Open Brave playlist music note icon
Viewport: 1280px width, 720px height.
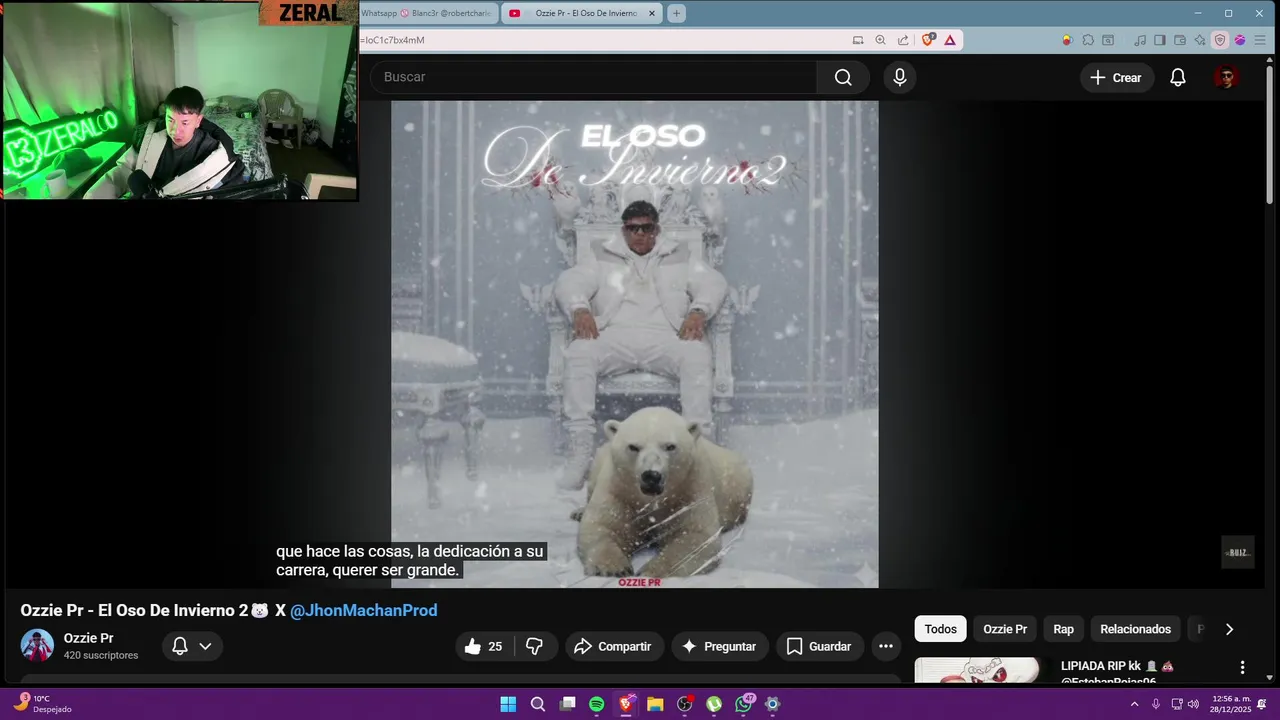pos(1140,40)
